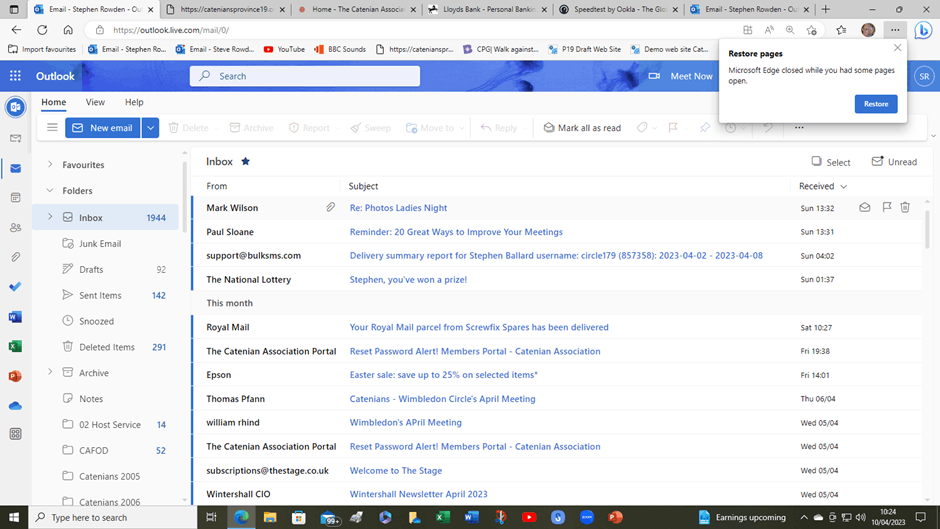
Task: Click Restore in the Restore pages popup
Action: 876,104
